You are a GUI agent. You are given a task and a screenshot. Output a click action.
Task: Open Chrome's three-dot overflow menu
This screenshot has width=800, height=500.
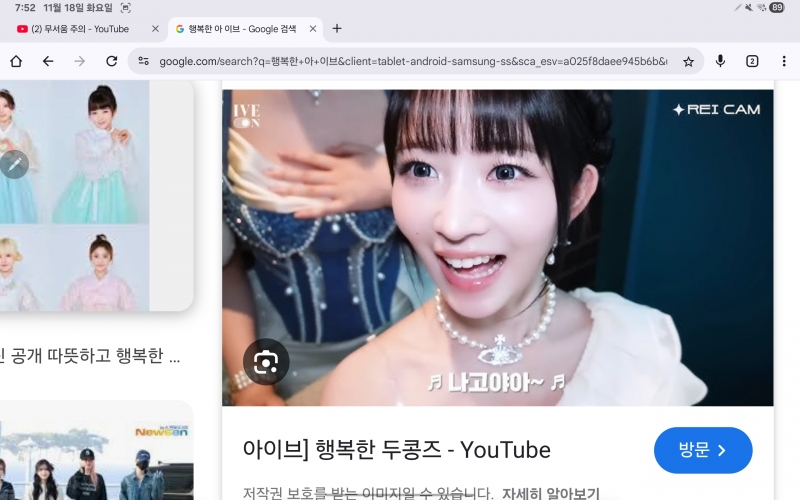coord(783,61)
